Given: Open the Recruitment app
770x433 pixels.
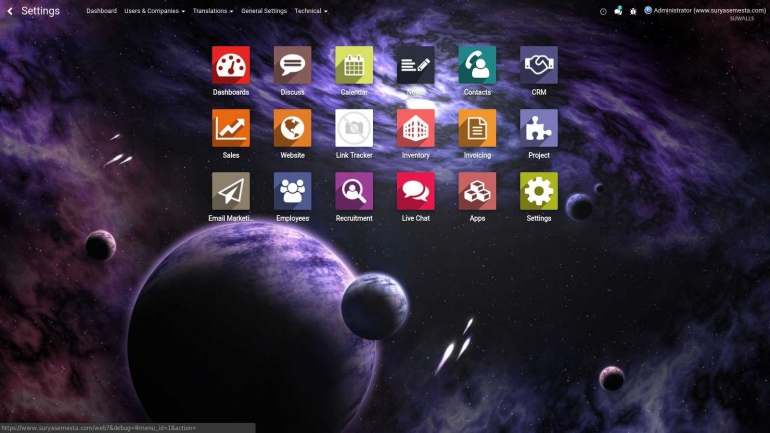Looking at the screenshot, I should coord(354,191).
